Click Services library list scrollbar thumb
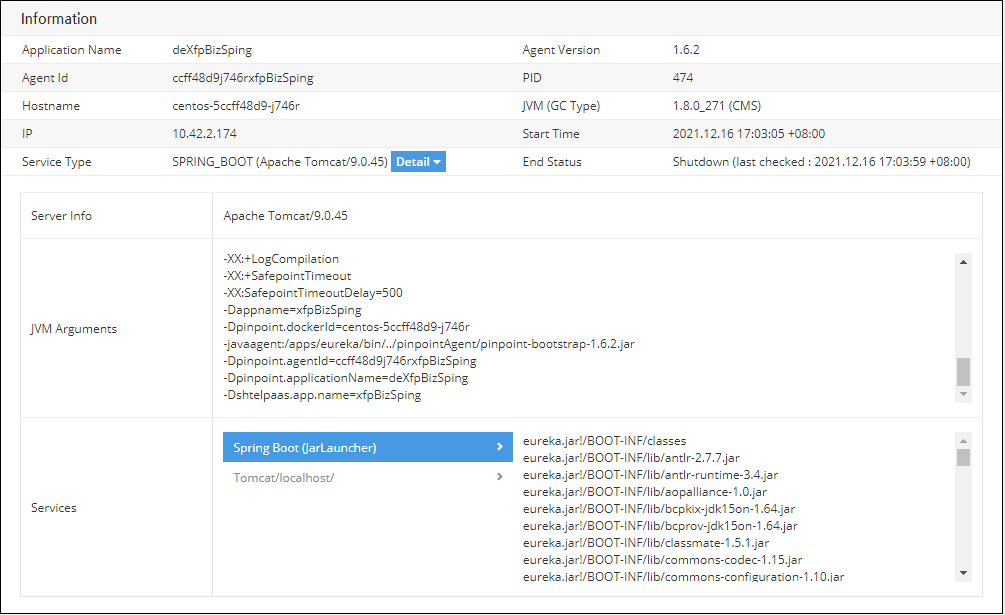Screen dimensions: 1005x615 coord(963,457)
